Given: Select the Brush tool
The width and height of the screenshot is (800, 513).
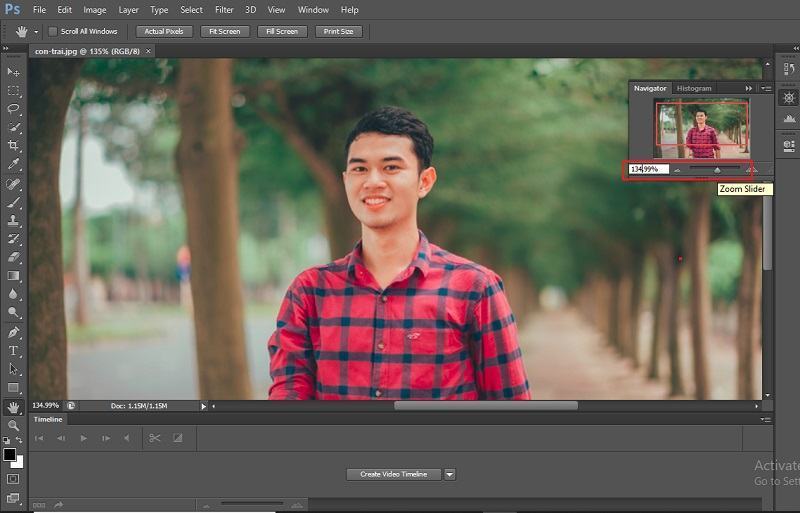Looking at the screenshot, I should (13, 202).
